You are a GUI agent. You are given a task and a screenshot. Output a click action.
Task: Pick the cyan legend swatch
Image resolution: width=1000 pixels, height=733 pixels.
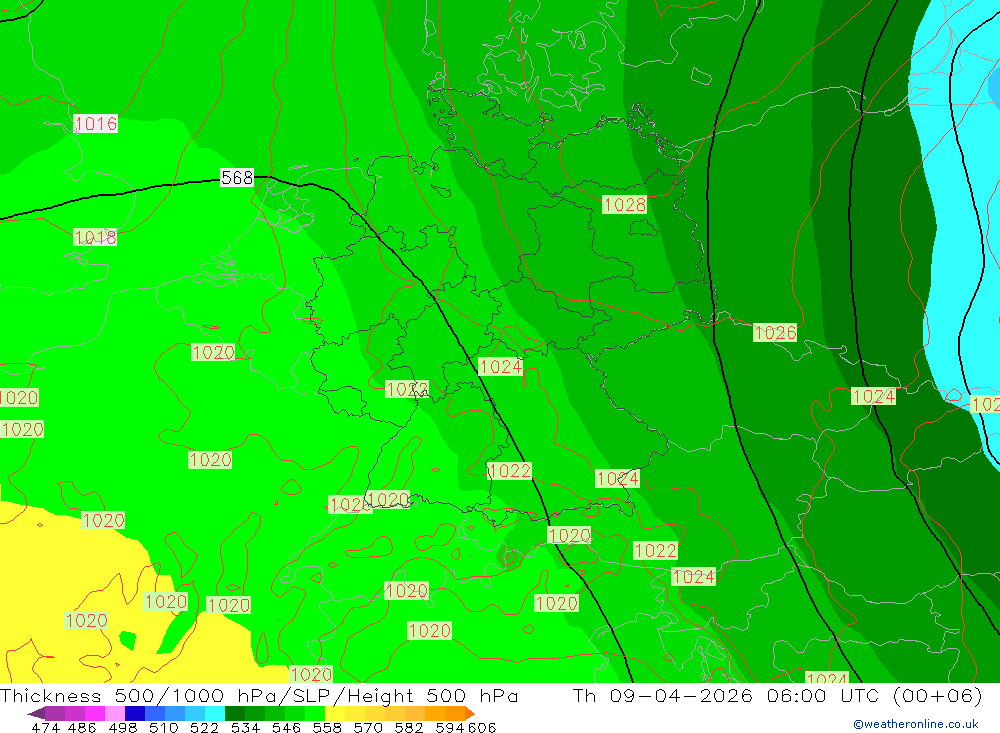[x=215, y=713]
